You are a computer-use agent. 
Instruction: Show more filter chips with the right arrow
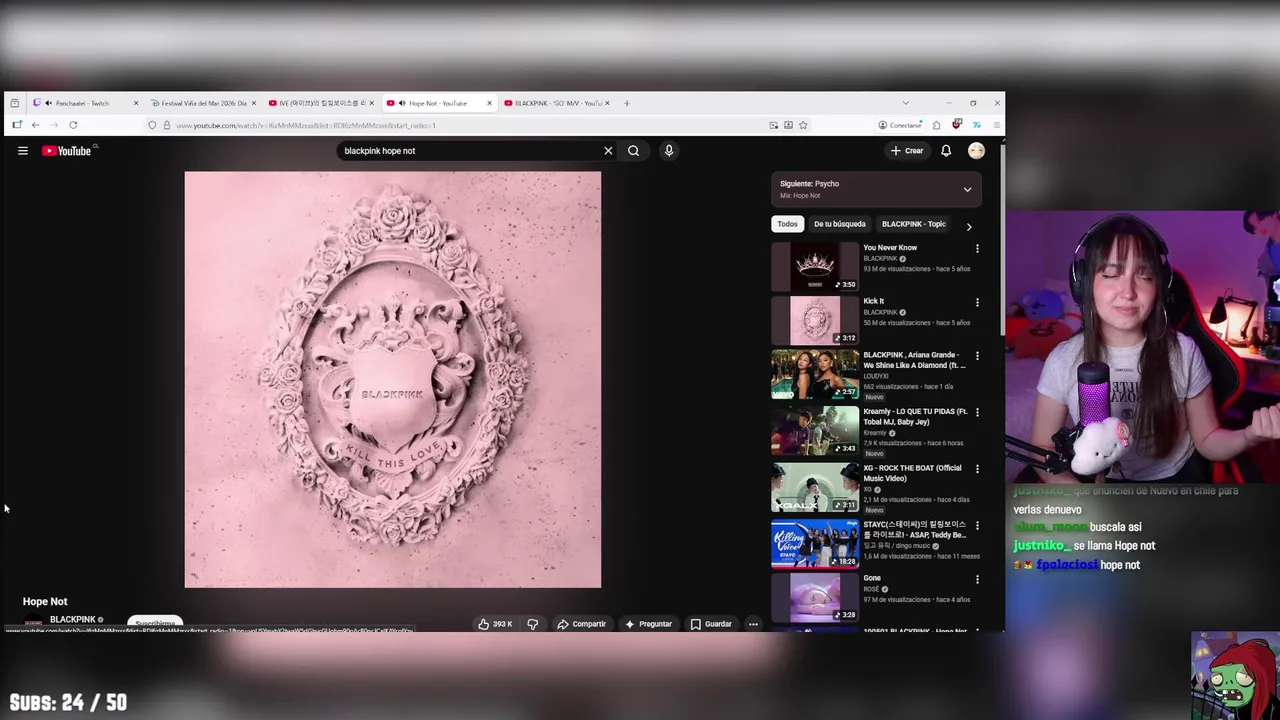pyautogui.click(x=968, y=226)
